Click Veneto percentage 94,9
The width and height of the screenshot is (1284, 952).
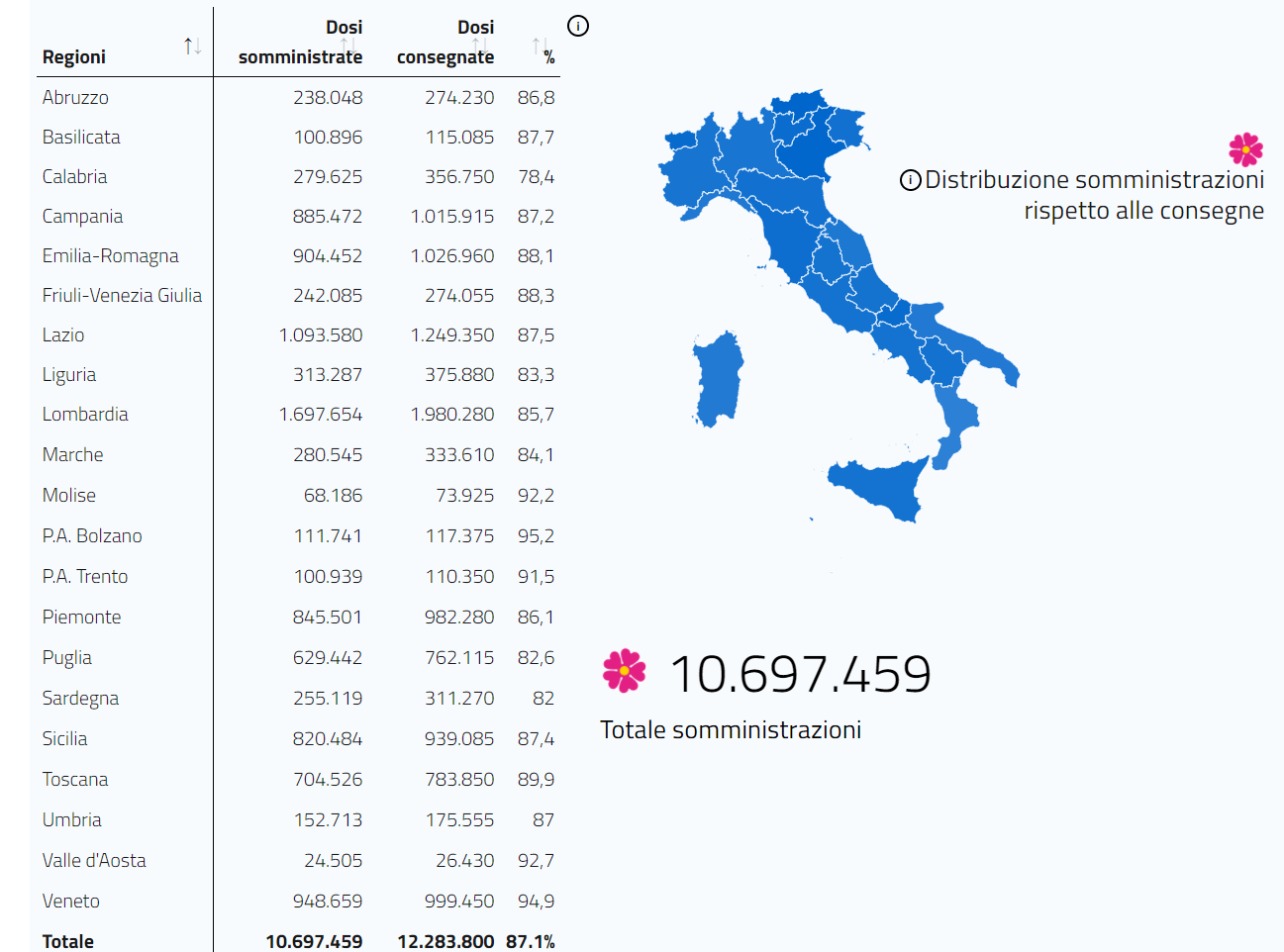coord(536,901)
